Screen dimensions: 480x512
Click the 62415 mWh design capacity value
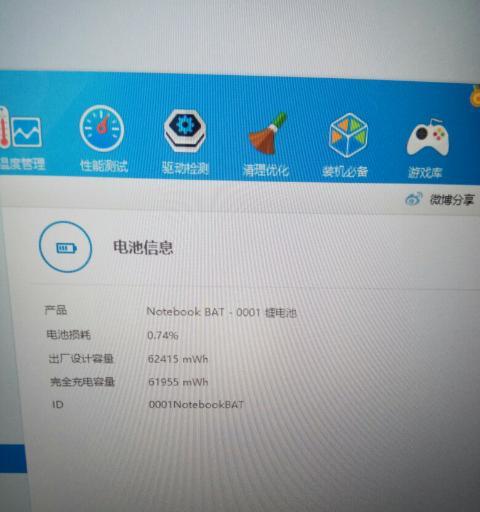(178, 359)
